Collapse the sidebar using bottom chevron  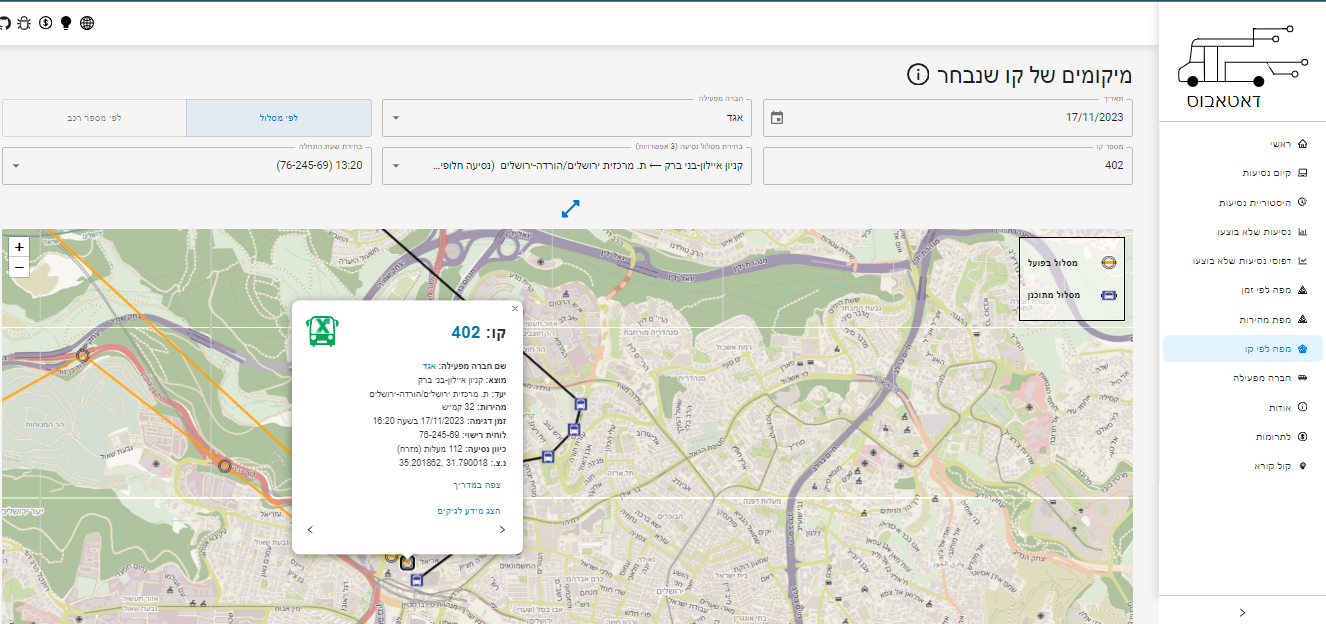(1242, 612)
